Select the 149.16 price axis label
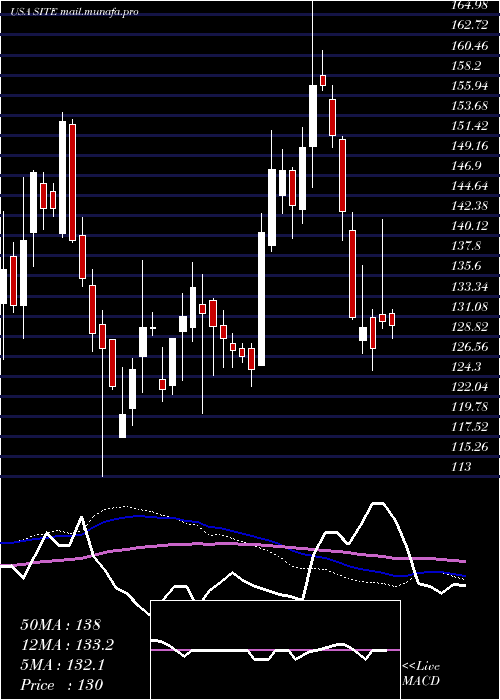The width and height of the screenshot is (500, 700). point(471,146)
